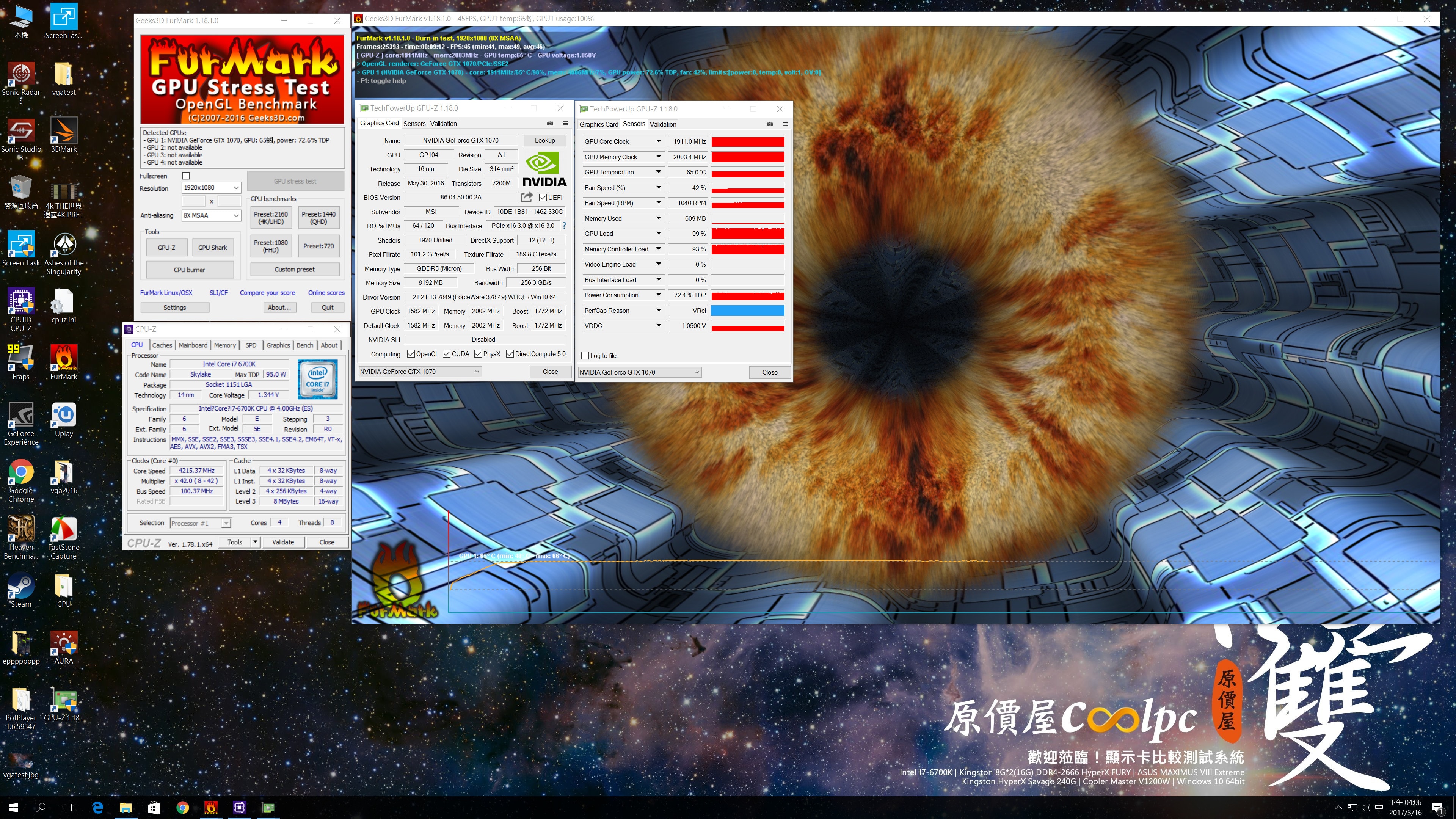Click the custom width input field in FurMark

[x=193, y=201]
